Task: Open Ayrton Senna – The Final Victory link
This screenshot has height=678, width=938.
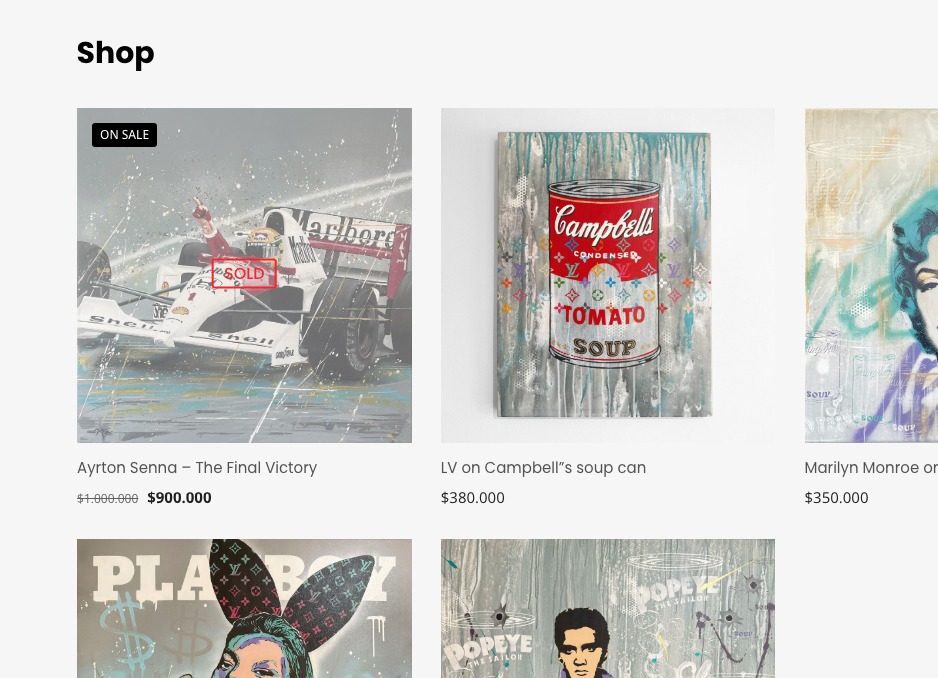Action: [x=197, y=467]
